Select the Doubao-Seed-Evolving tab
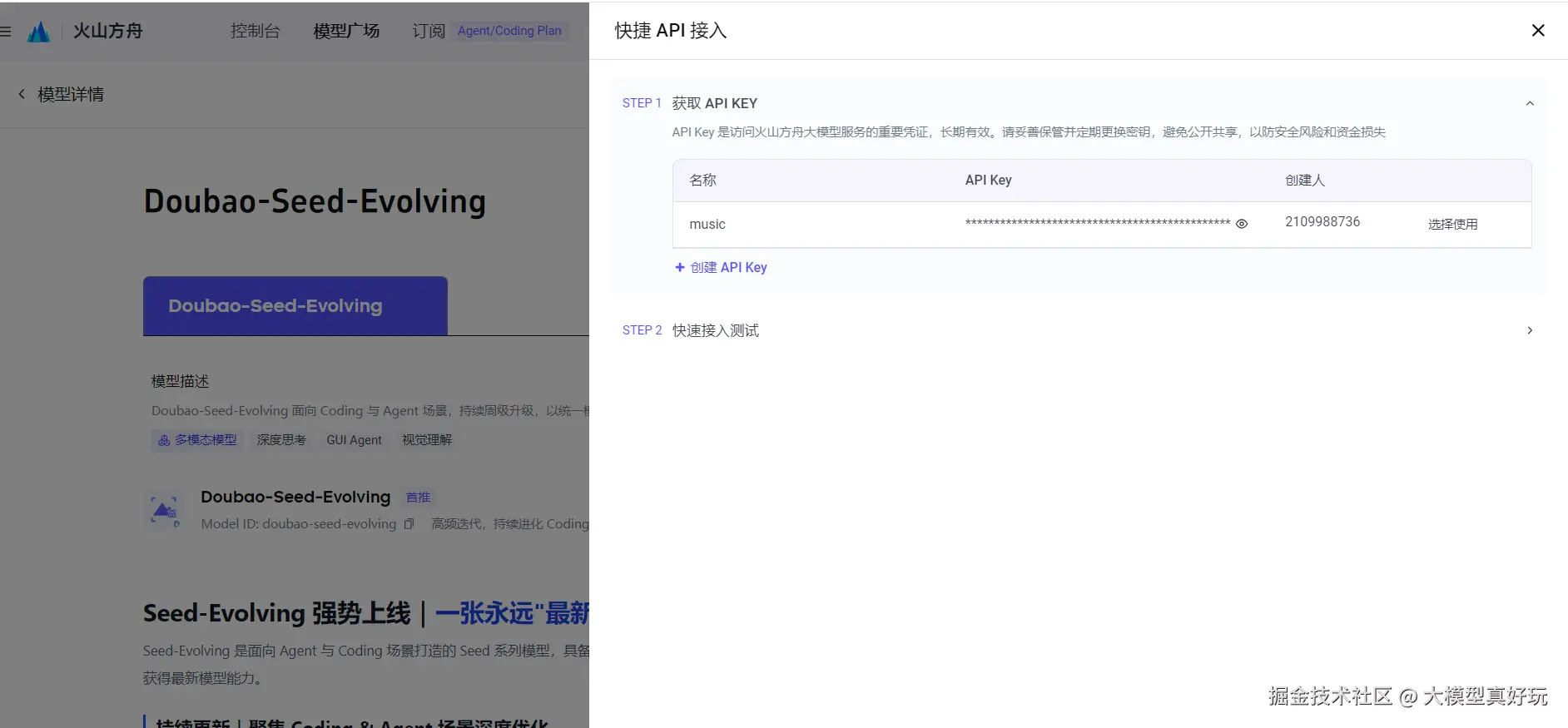The height and width of the screenshot is (728, 1568). click(295, 306)
